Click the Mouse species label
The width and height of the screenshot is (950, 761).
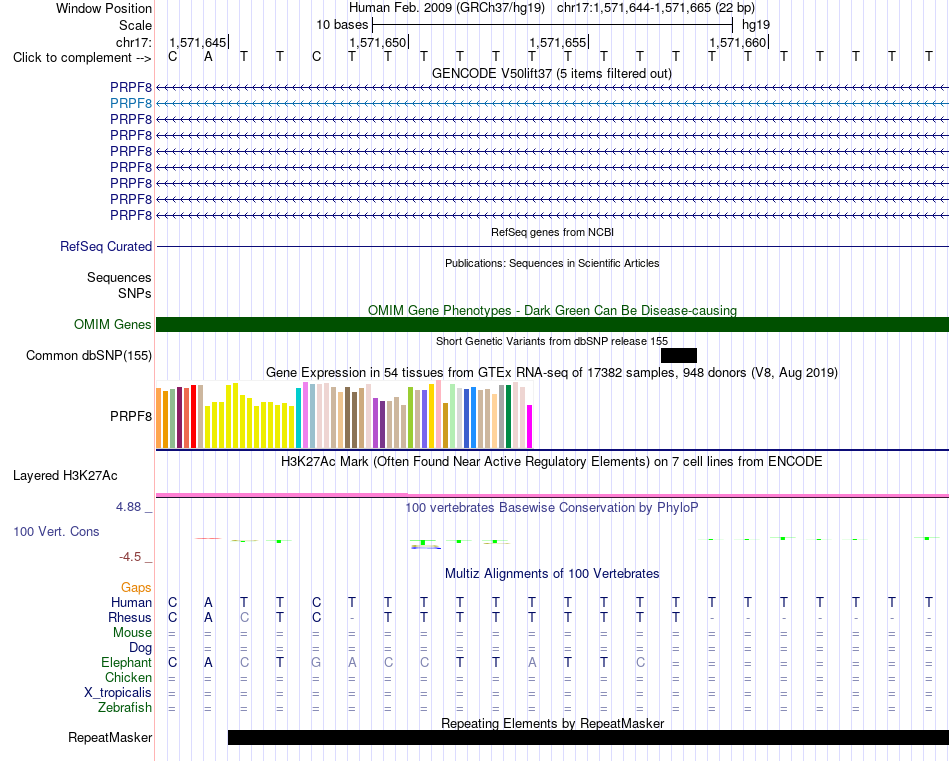[x=132, y=633]
